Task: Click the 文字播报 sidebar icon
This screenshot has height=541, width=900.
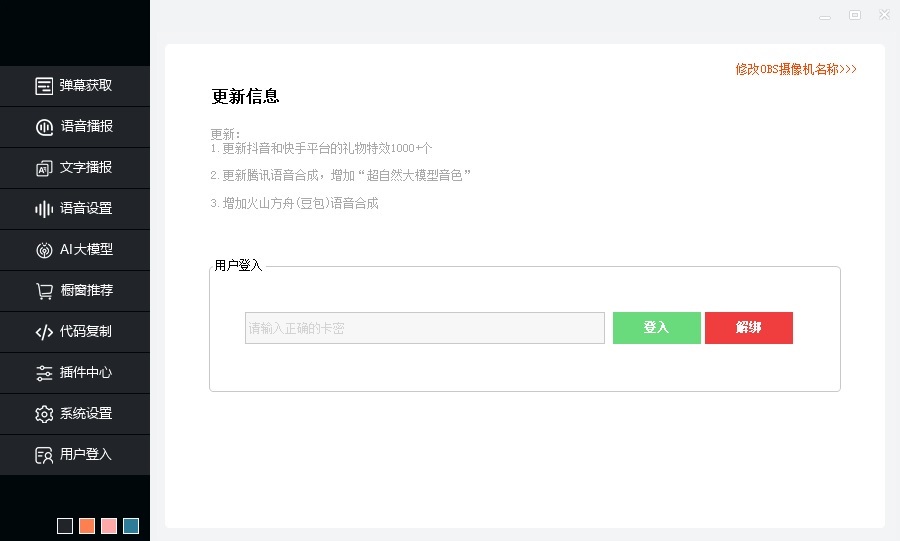Action: pos(44,168)
